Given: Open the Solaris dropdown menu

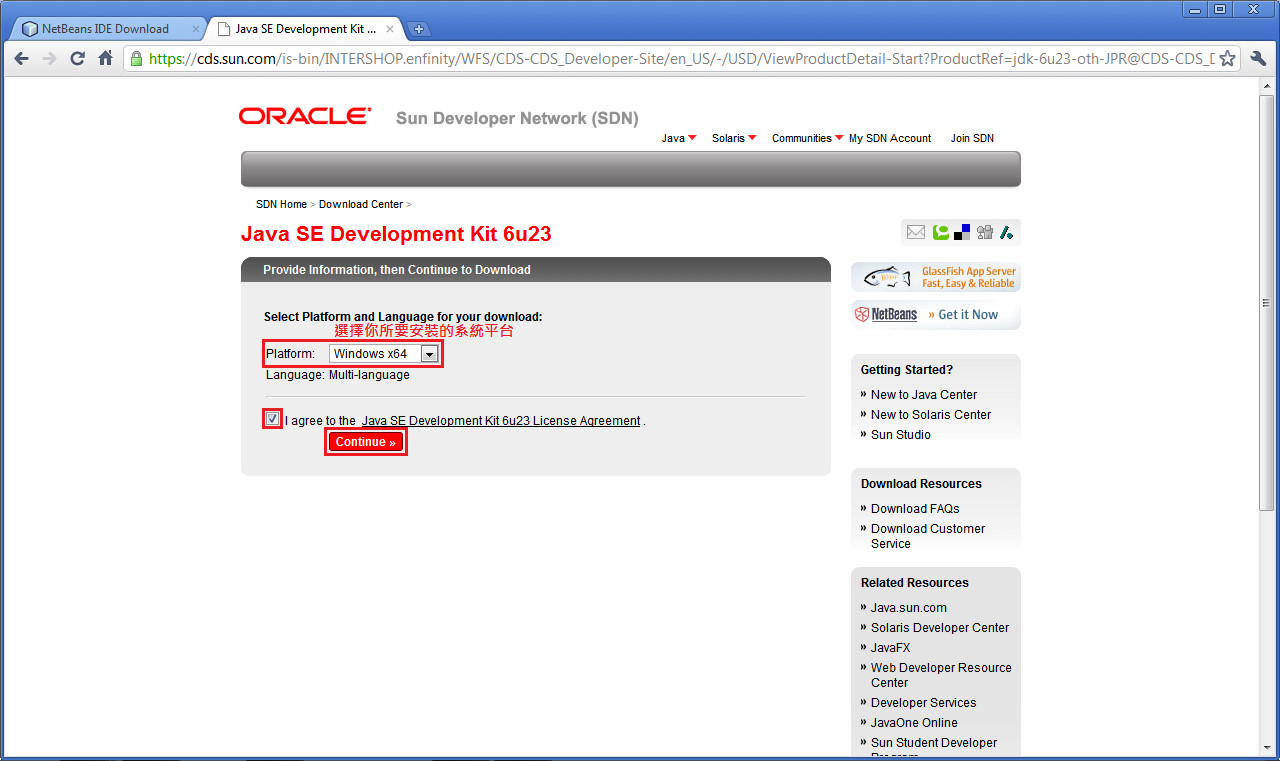Looking at the screenshot, I should [x=734, y=138].
